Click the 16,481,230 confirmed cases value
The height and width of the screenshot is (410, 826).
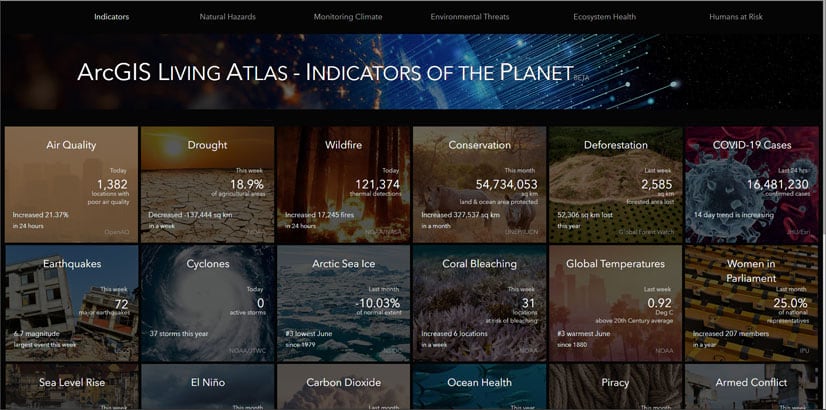coord(778,184)
